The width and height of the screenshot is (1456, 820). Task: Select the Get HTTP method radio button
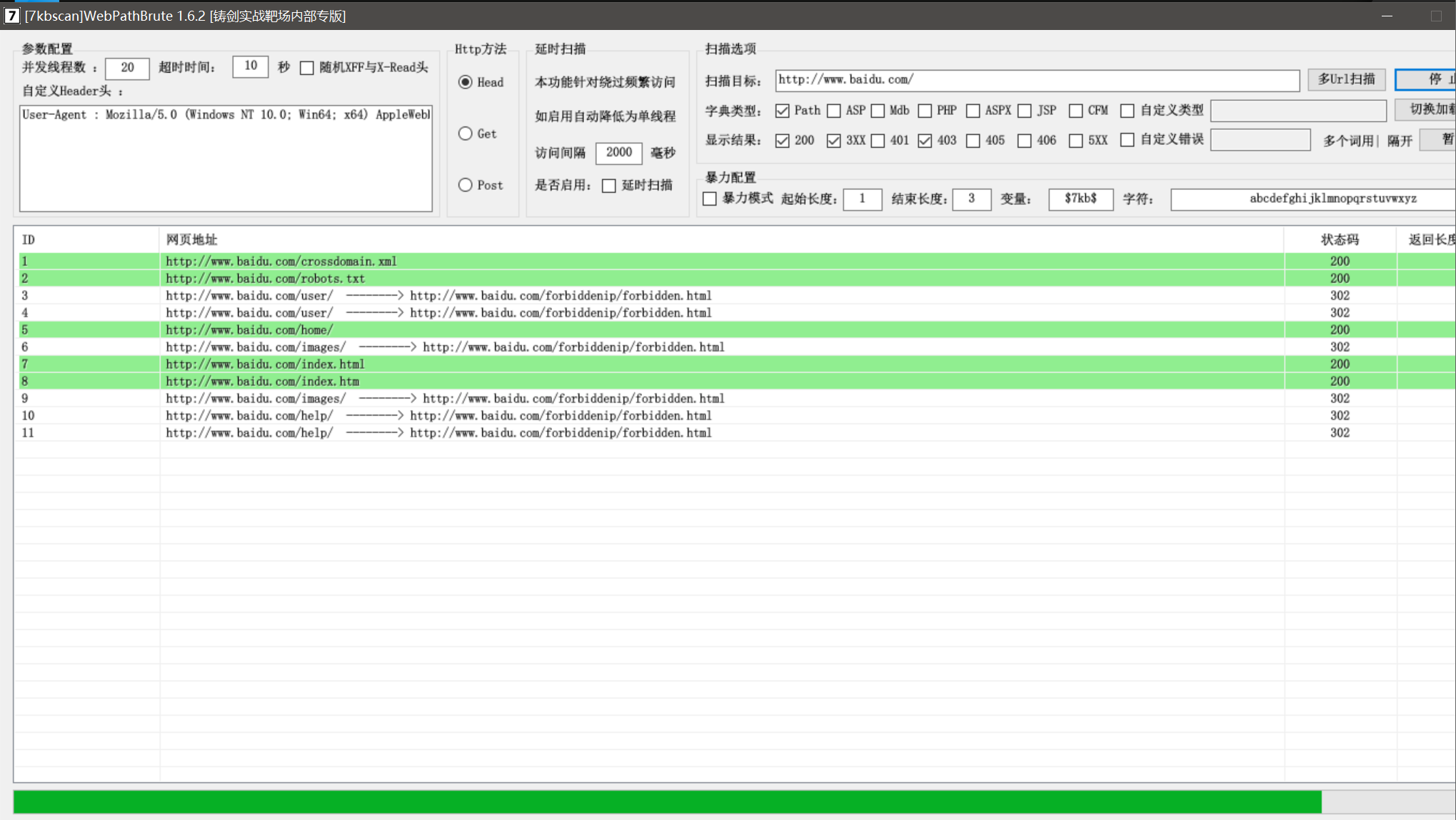[466, 134]
